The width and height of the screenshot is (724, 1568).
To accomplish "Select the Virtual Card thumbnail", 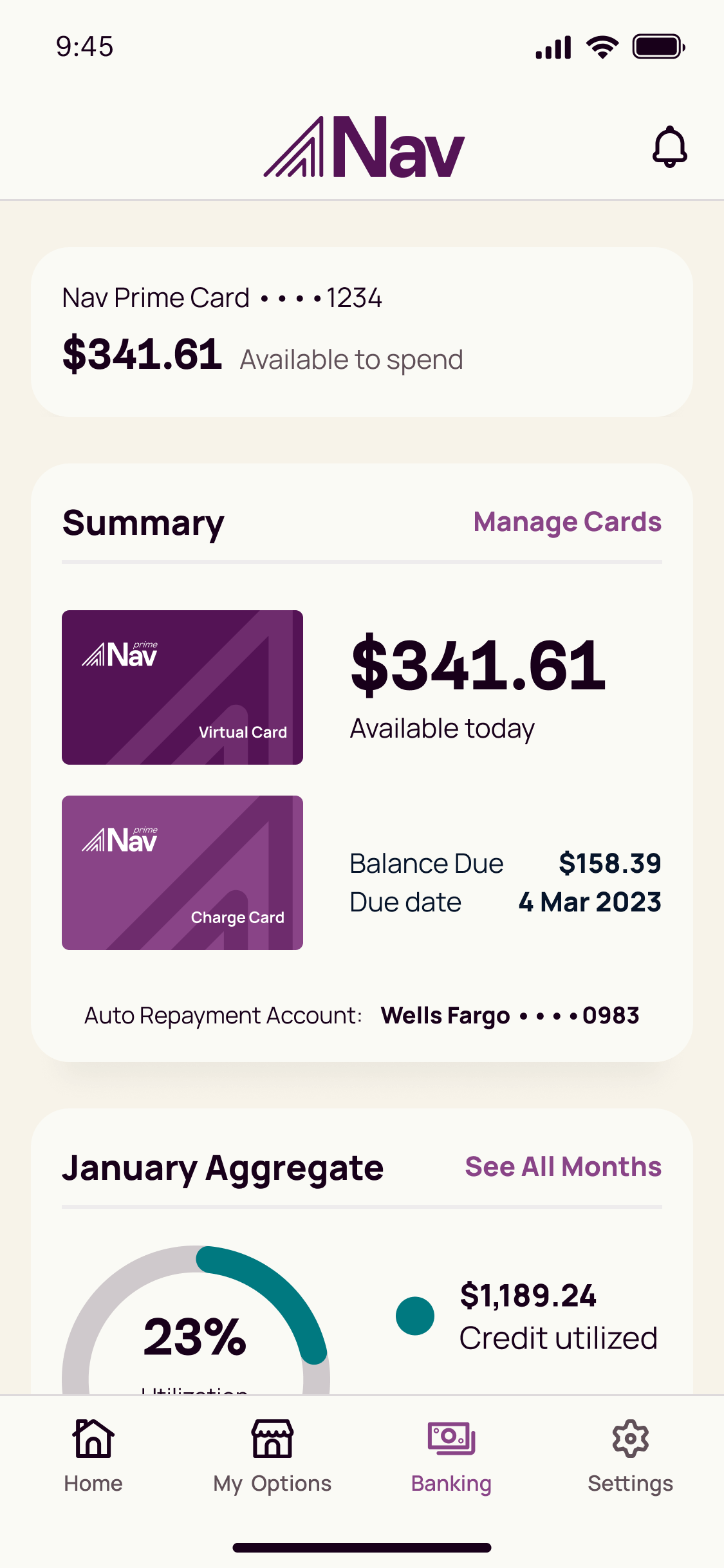I will point(182,687).
